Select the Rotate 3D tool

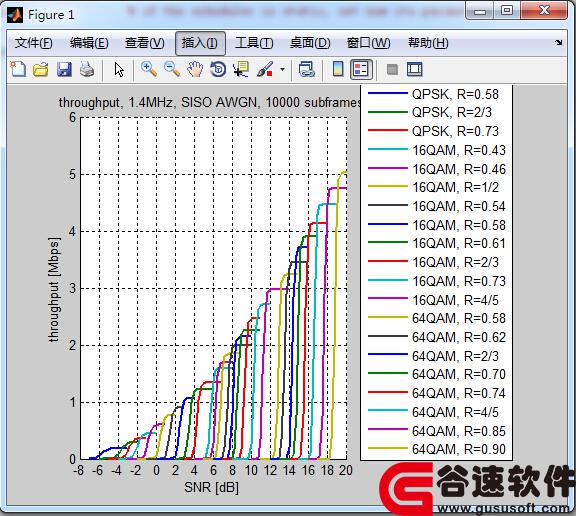[218, 69]
